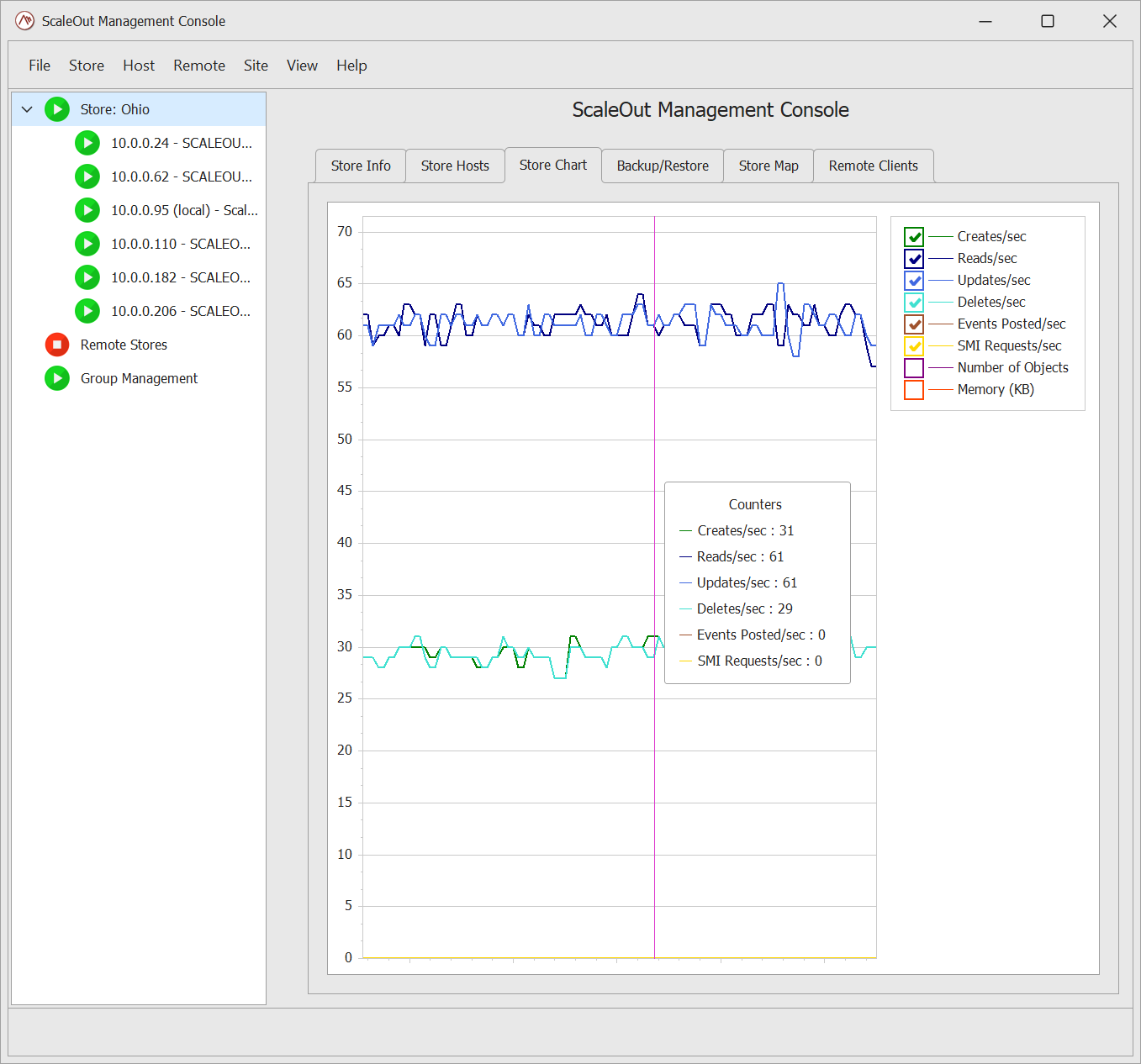
Task: Click the Updates/sec legend label
Action: [994, 281]
